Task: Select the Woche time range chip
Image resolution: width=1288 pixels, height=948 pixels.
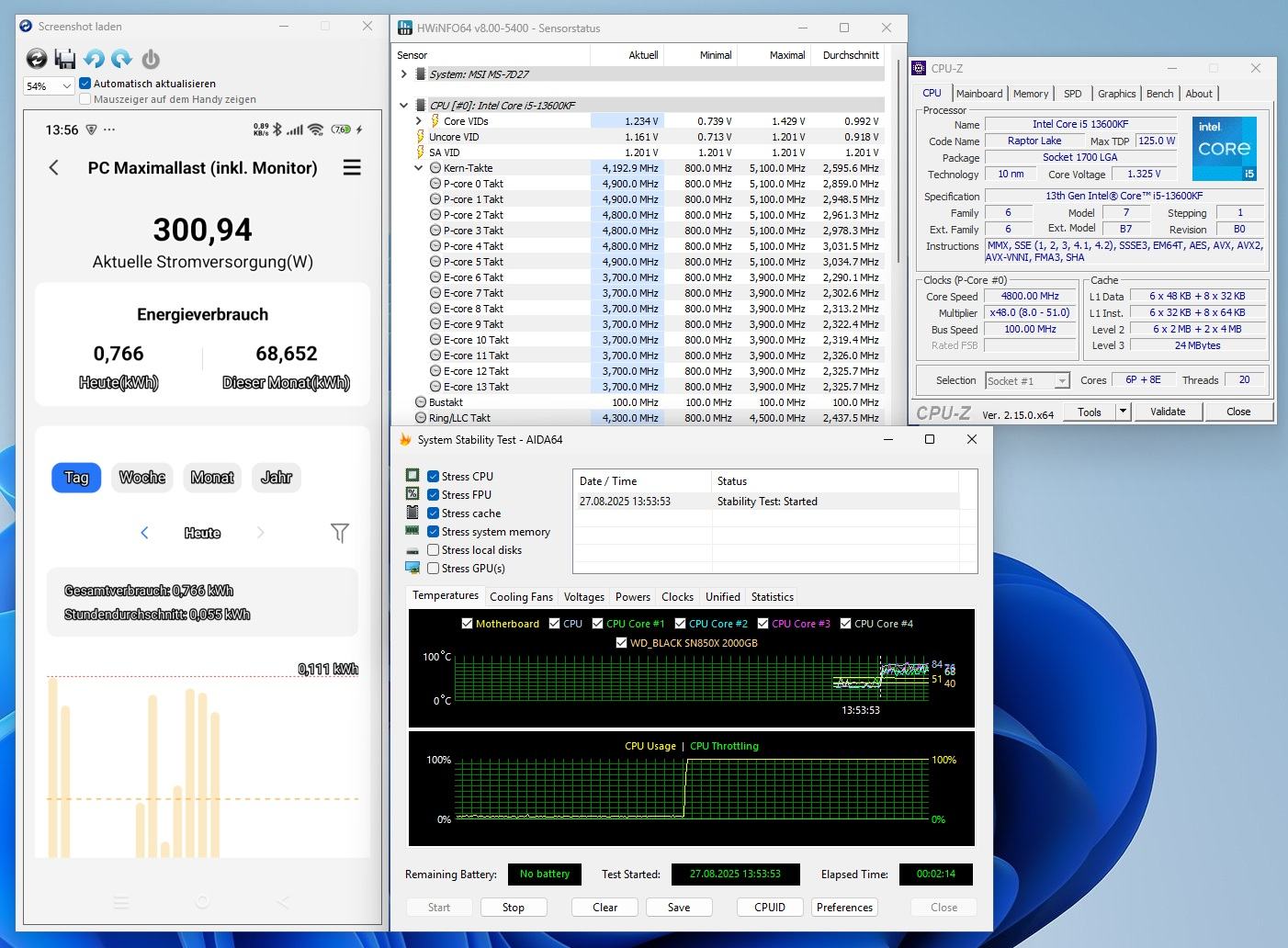Action: 142,478
